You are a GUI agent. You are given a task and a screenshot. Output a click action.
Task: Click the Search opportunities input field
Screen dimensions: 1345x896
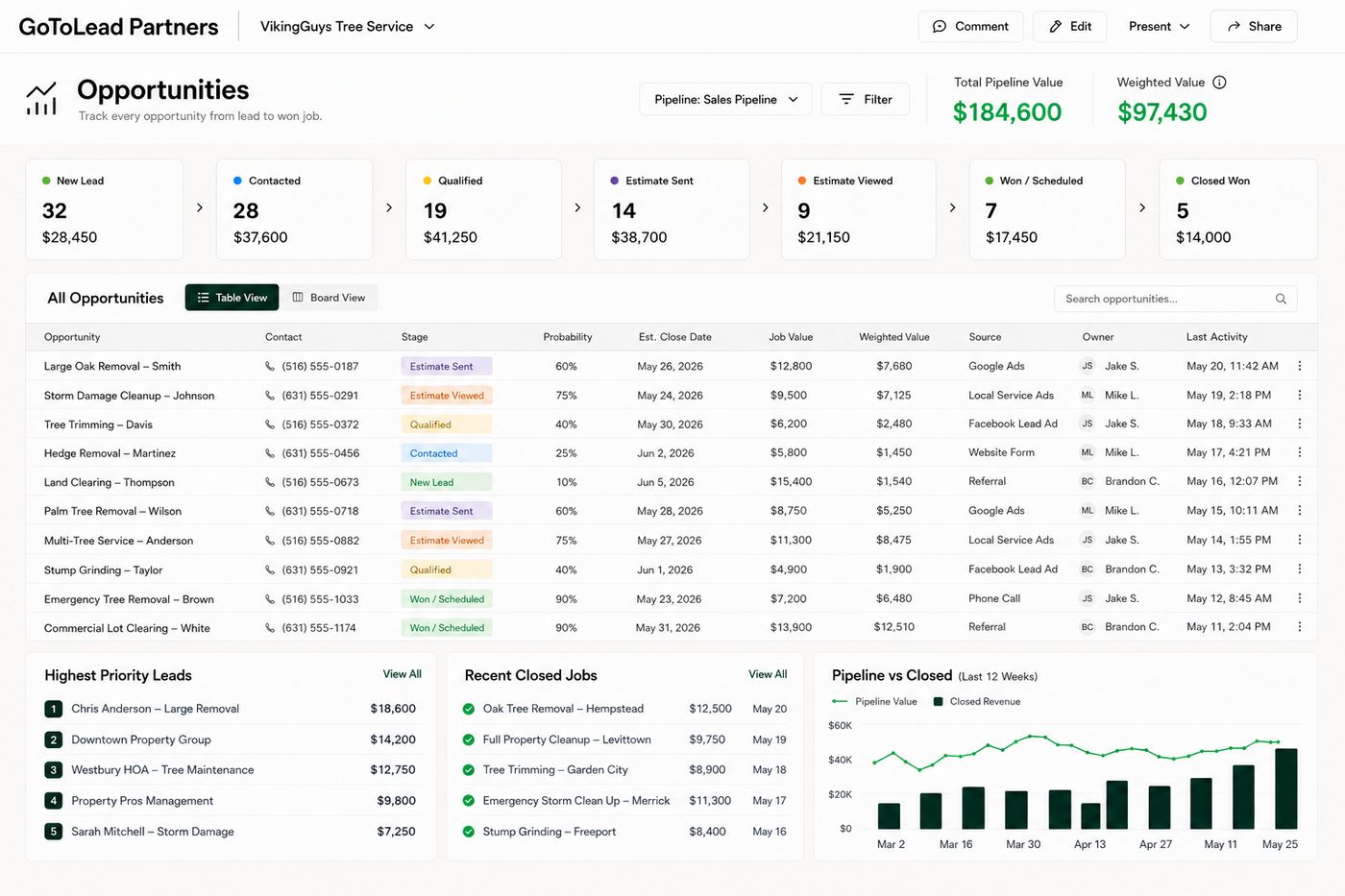(1175, 299)
